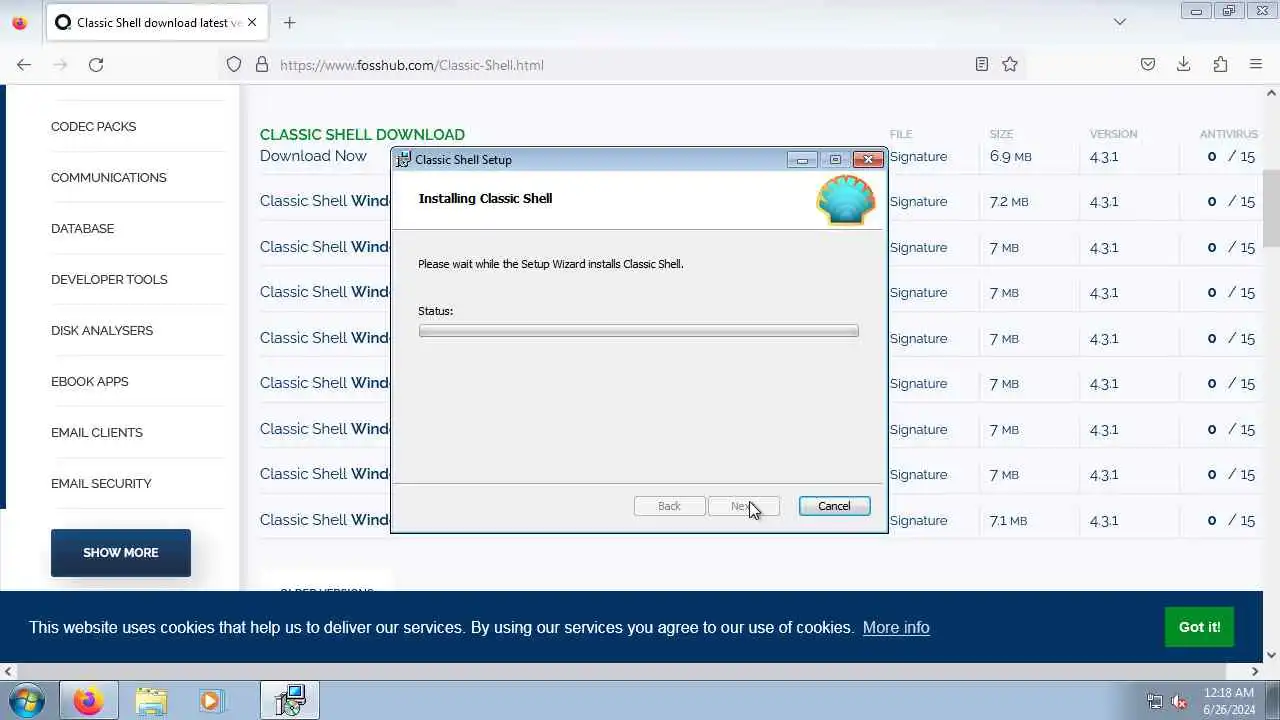Click the shield tracking protection icon
This screenshot has width=1280, height=720.
pos(234,64)
